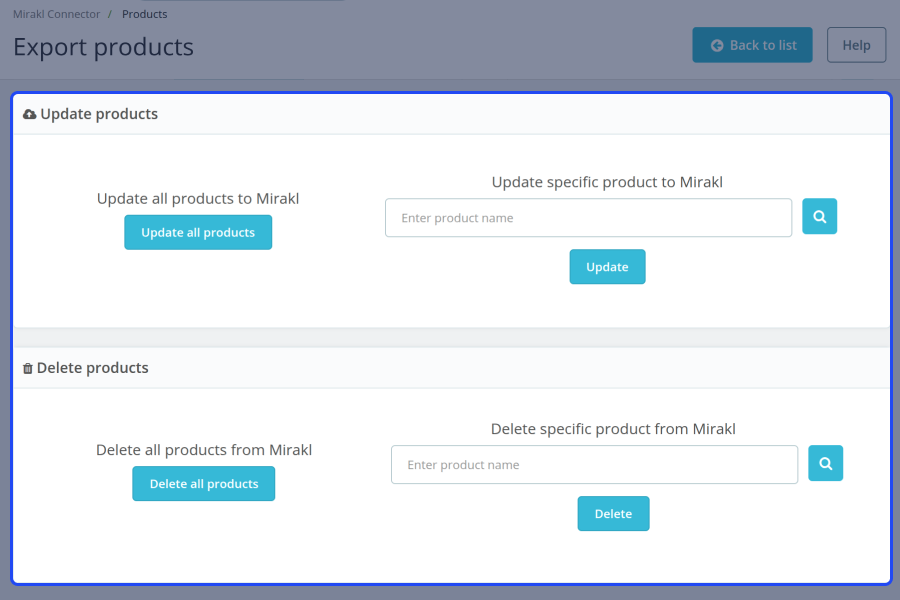Click the Update button under the product field

[x=607, y=267]
